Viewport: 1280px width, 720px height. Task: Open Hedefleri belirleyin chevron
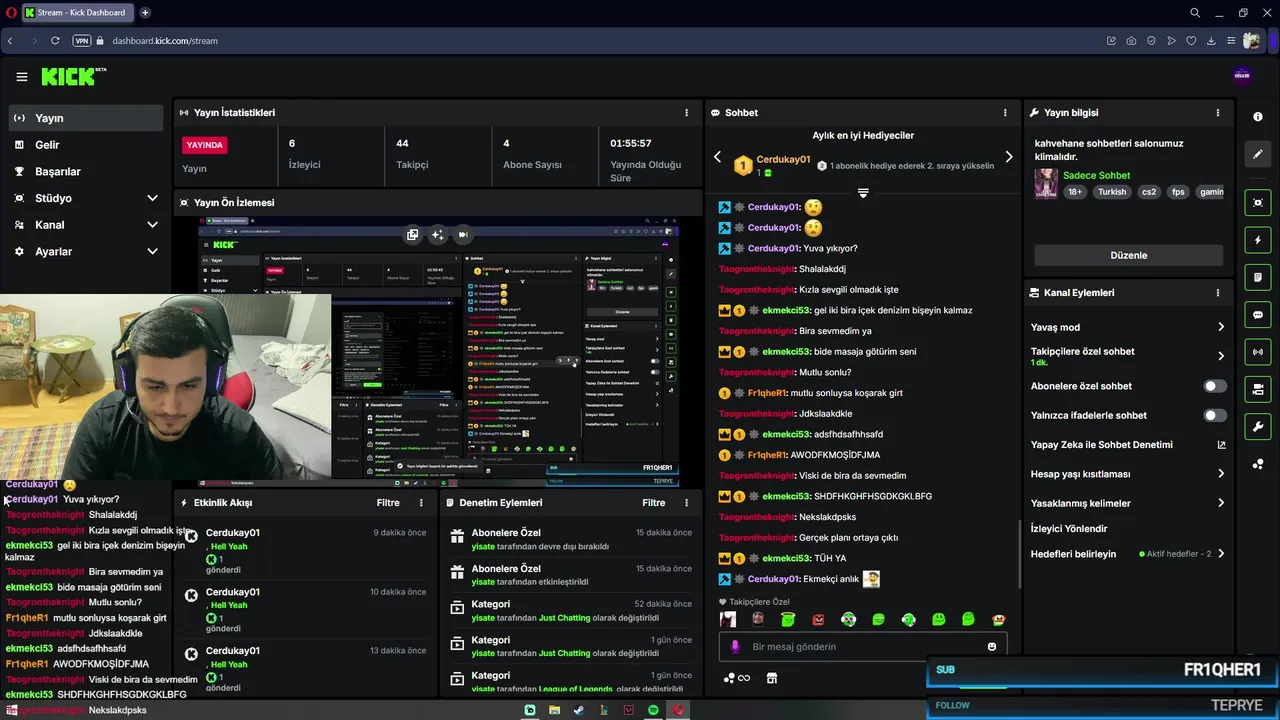point(1221,554)
